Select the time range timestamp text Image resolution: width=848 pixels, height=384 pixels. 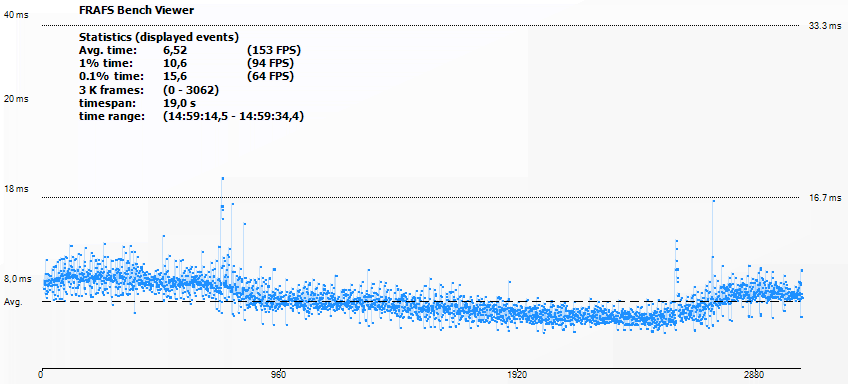click(x=233, y=116)
